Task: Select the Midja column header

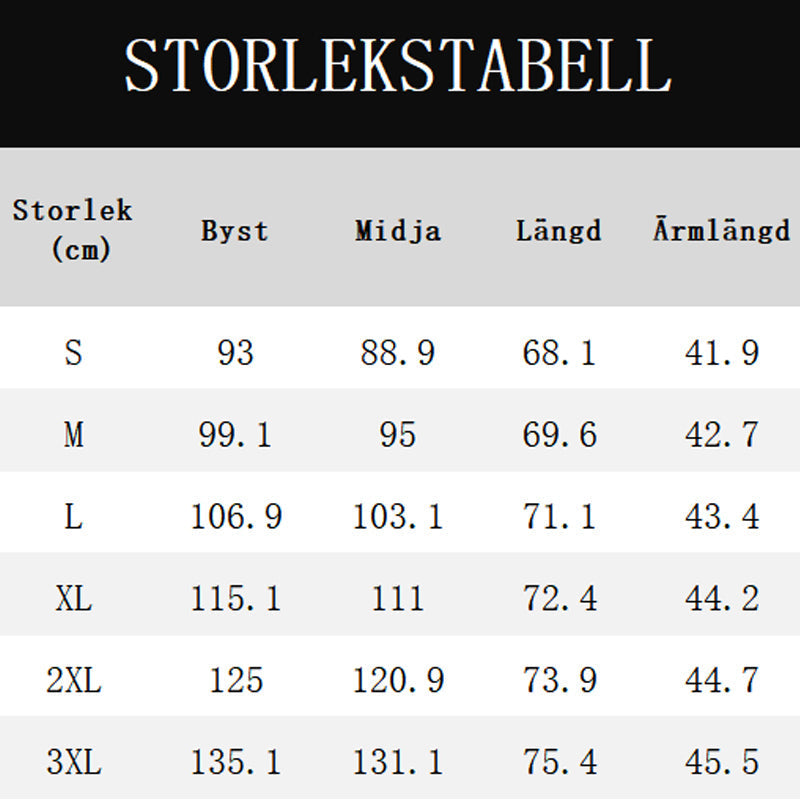Action: [398, 231]
